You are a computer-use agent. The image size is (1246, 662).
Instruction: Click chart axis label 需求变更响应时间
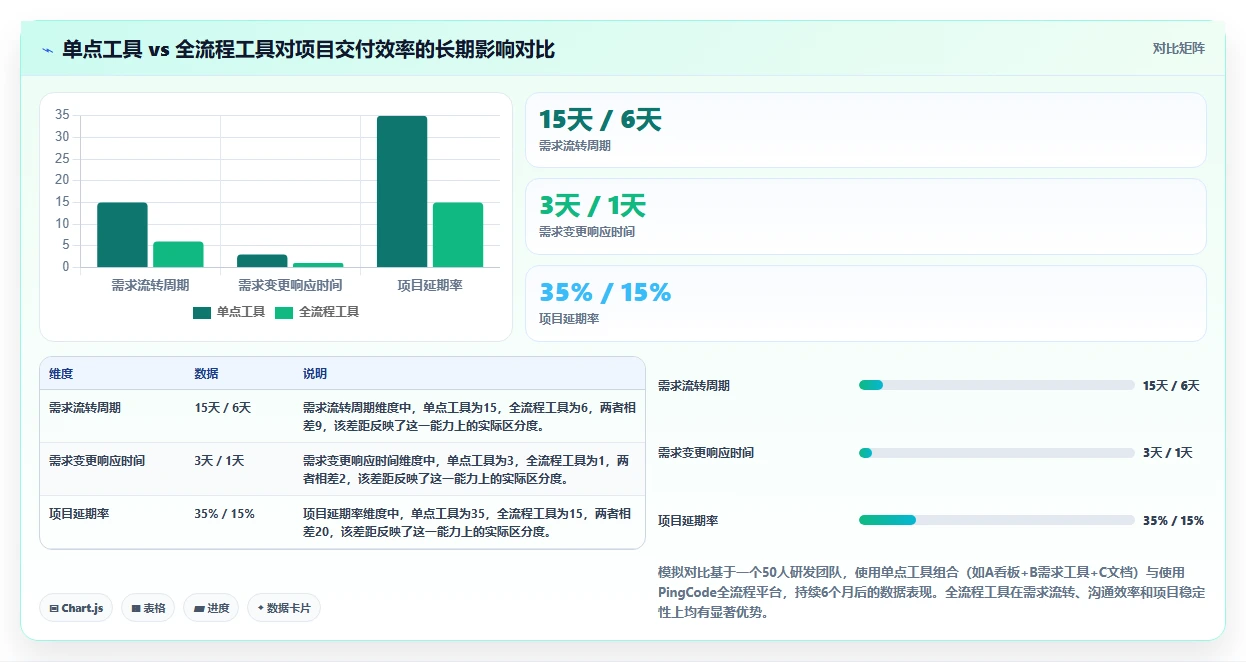290,286
